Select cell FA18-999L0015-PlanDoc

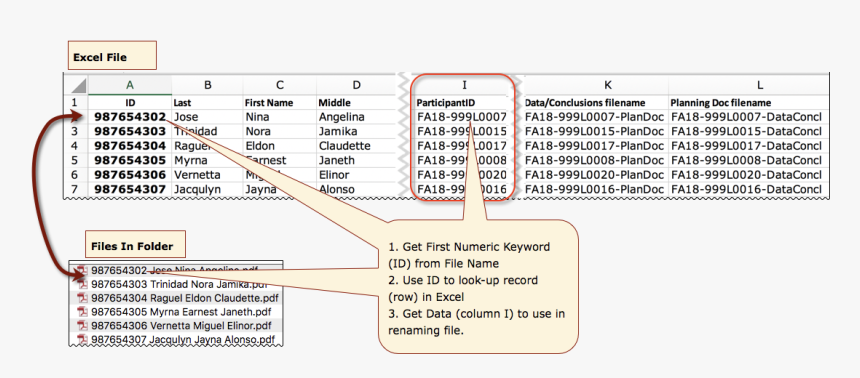[x=596, y=132]
